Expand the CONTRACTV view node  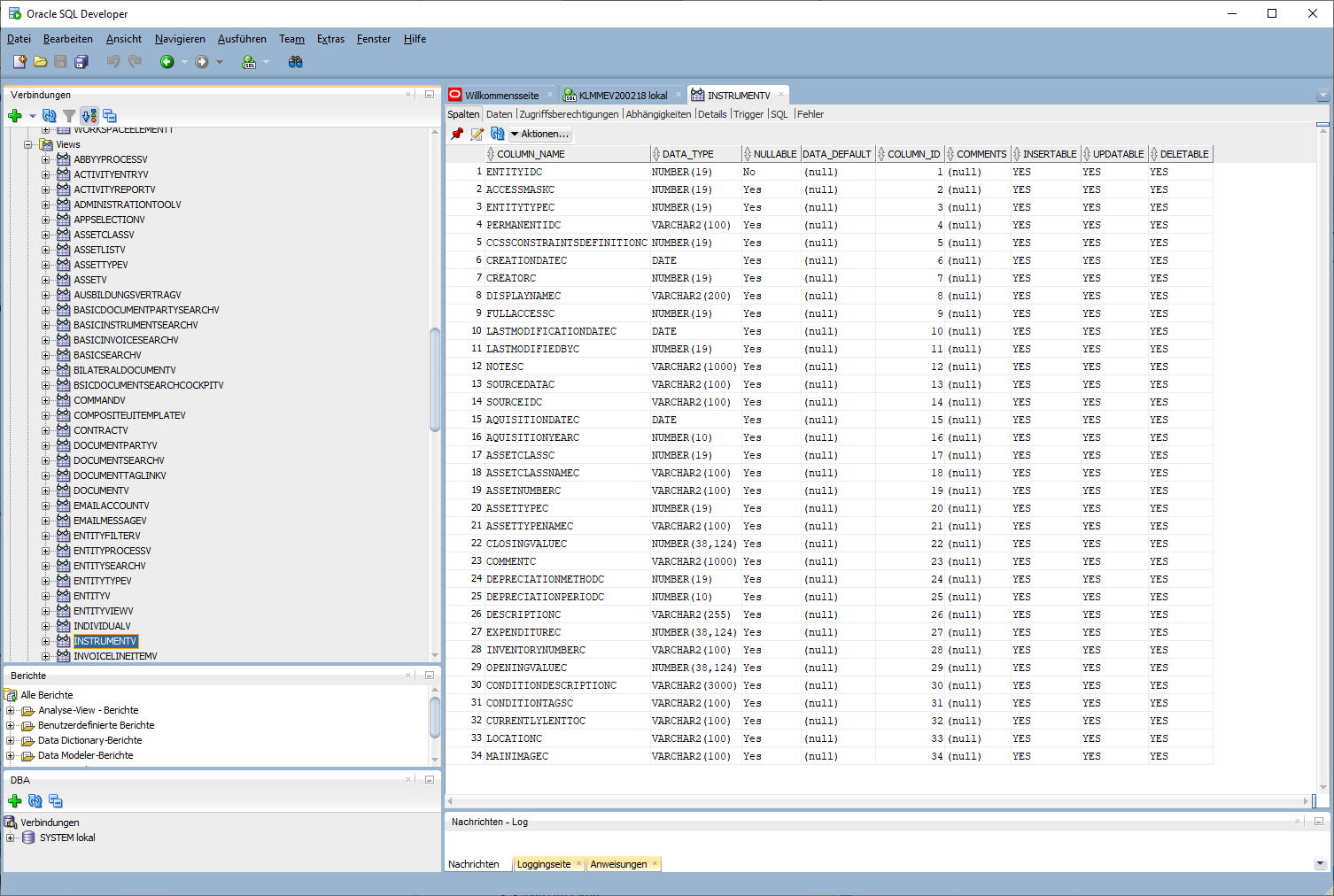(x=46, y=430)
